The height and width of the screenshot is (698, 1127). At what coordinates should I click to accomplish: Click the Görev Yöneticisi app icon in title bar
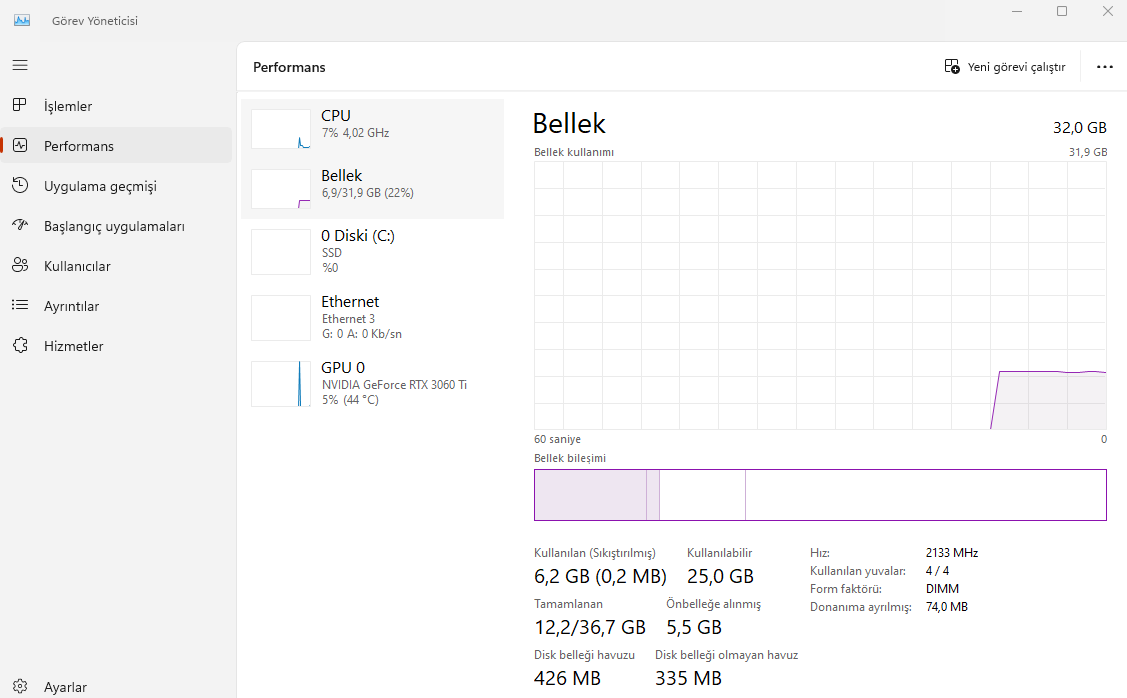(x=22, y=20)
